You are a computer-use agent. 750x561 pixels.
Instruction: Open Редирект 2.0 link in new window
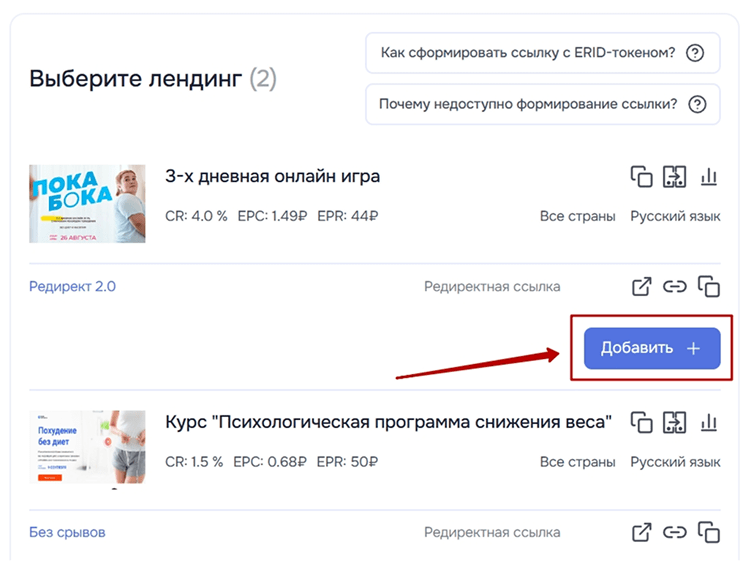641,286
